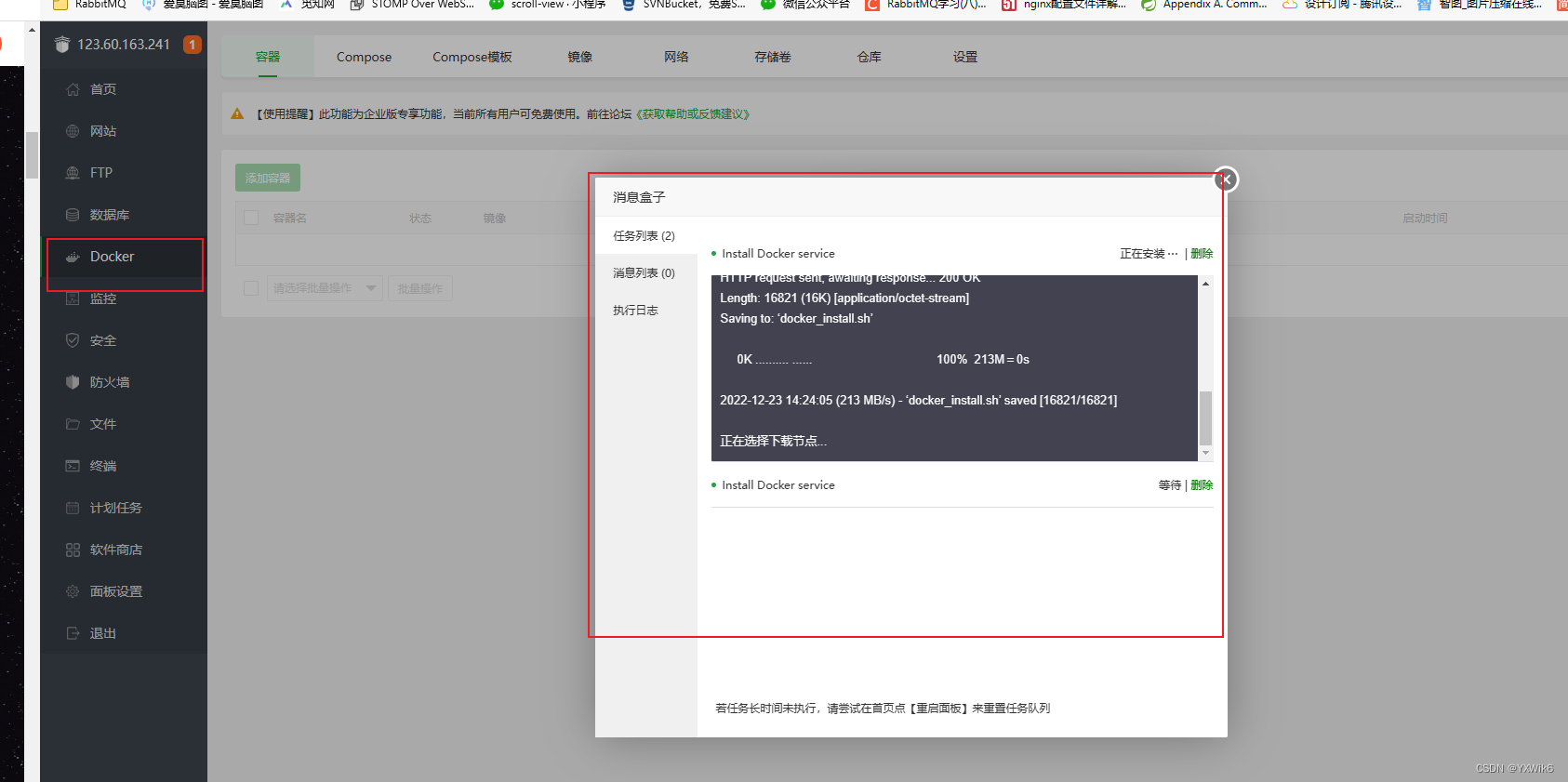Open the 文件 files folder icon
The image size is (1568, 782).
pos(73,424)
